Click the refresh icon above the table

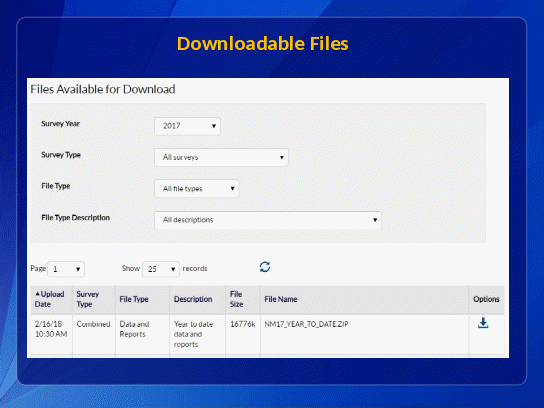(265, 267)
